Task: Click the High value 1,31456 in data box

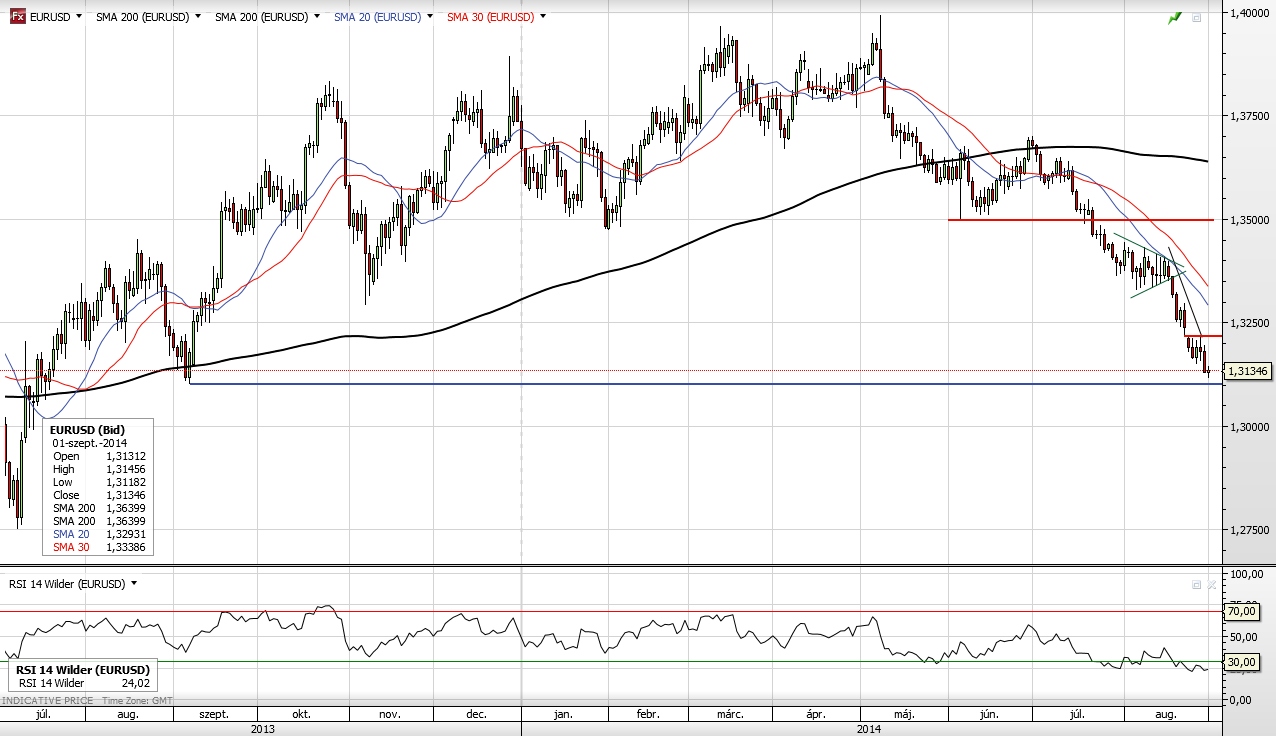Action: 126,469
